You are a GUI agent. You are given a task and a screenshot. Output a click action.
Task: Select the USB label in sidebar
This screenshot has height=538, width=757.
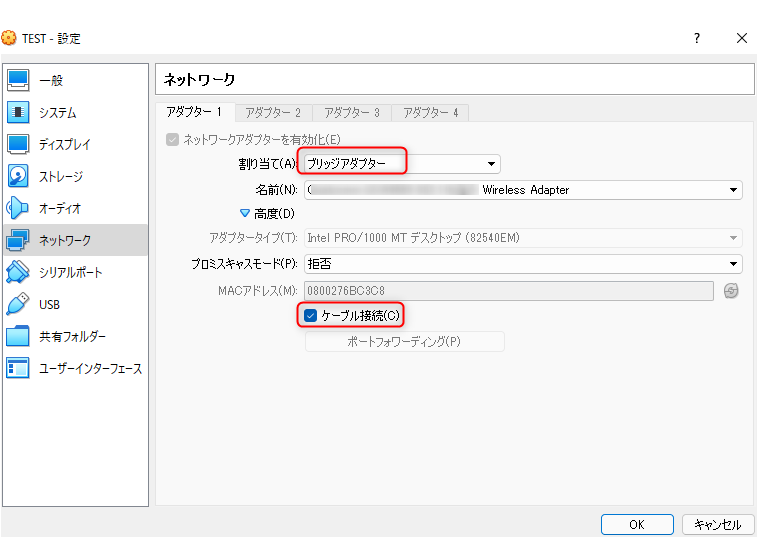pos(49,305)
